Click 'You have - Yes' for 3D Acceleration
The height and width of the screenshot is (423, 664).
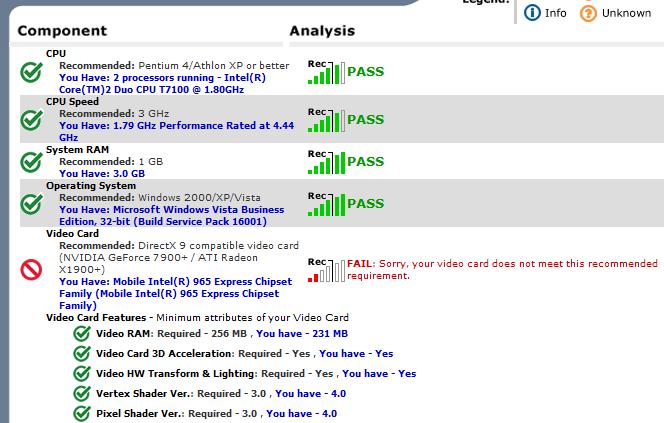tap(356, 354)
